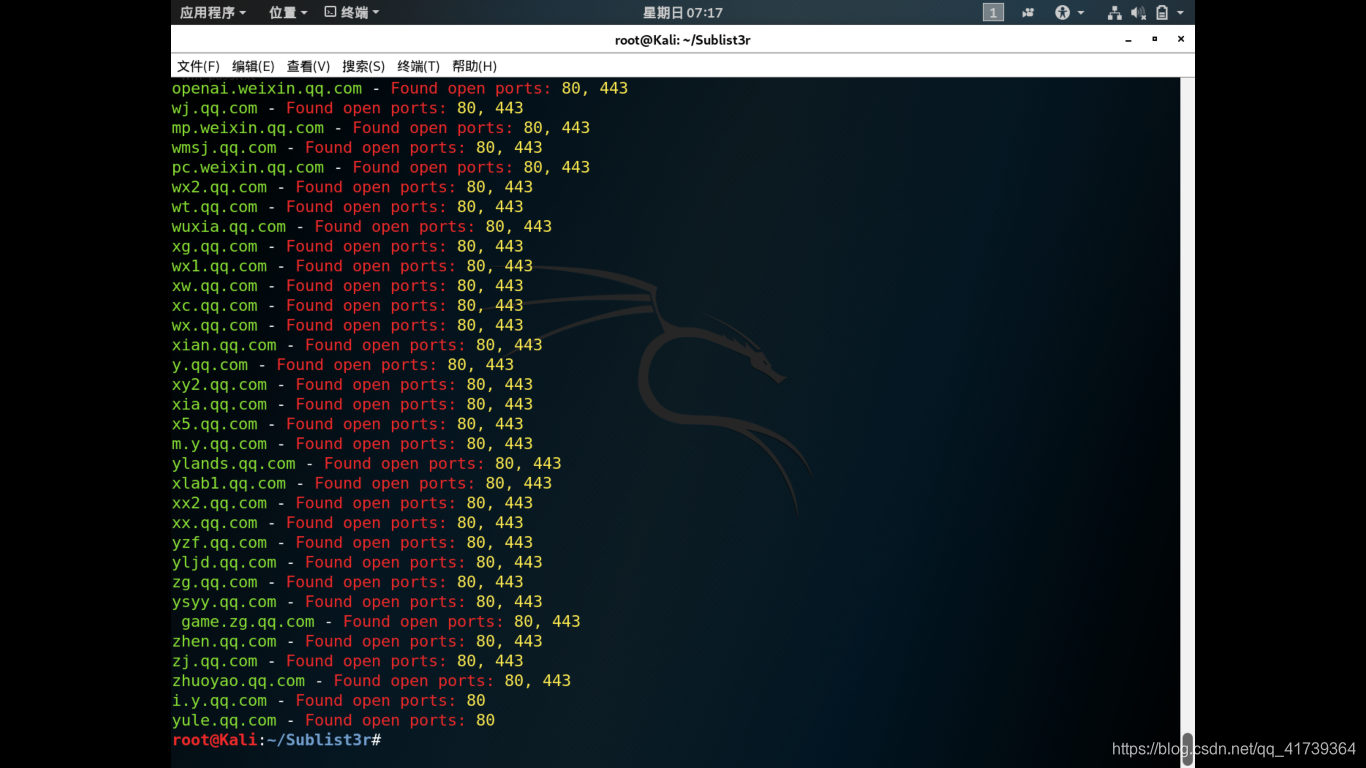Click the clock showing 星期日 07:17
This screenshot has width=1366, height=768.
click(682, 13)
